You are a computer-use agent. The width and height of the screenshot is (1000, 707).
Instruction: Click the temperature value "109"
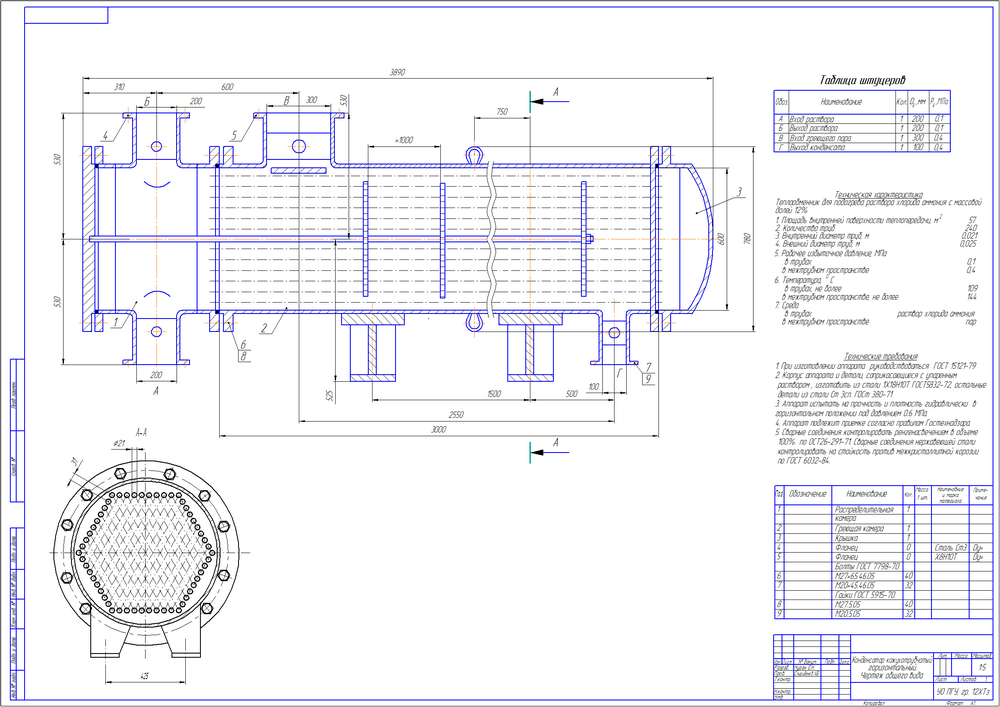pyautogui.click(x=973, y=289)
